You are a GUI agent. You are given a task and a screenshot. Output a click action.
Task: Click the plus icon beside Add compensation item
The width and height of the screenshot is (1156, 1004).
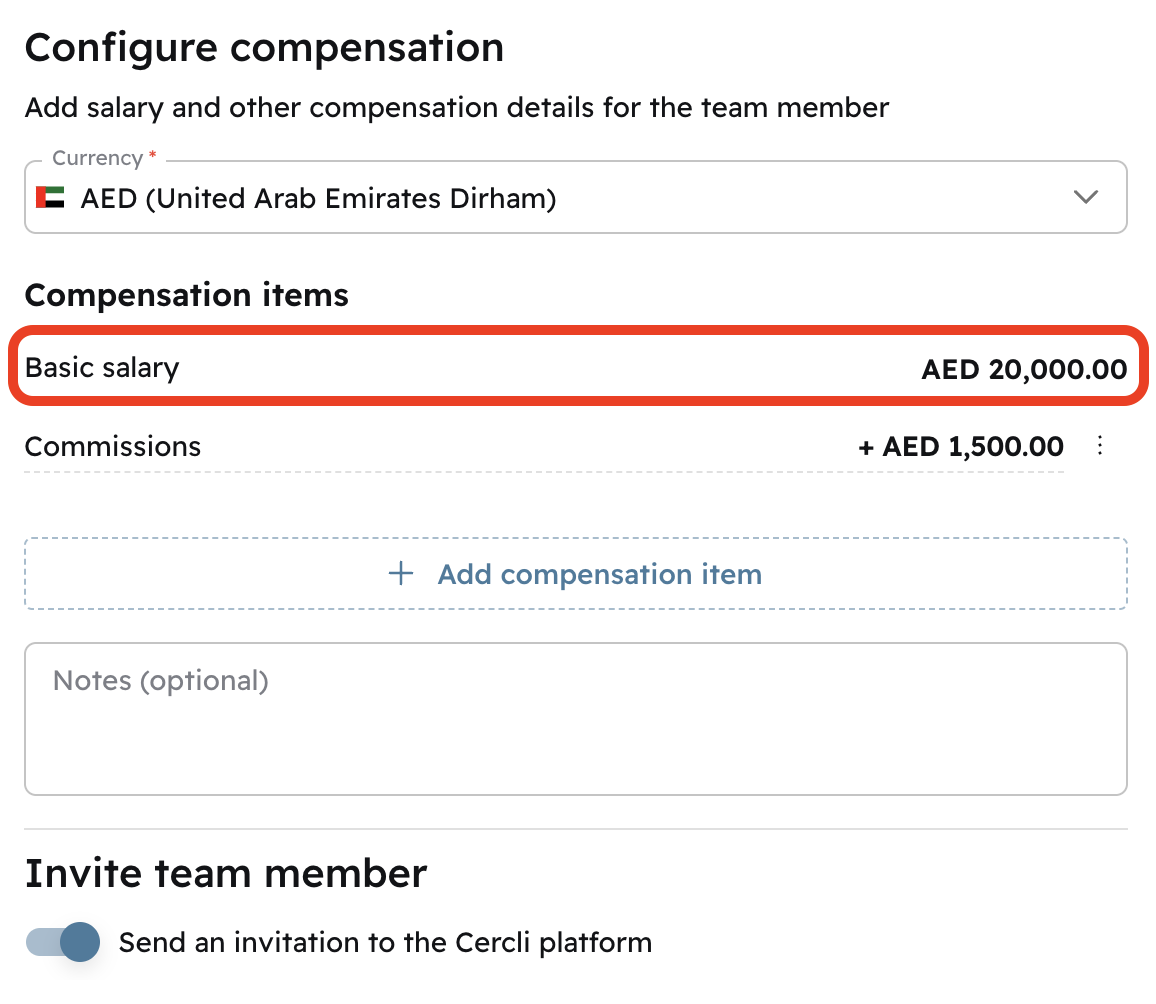[x=401, y=574]
